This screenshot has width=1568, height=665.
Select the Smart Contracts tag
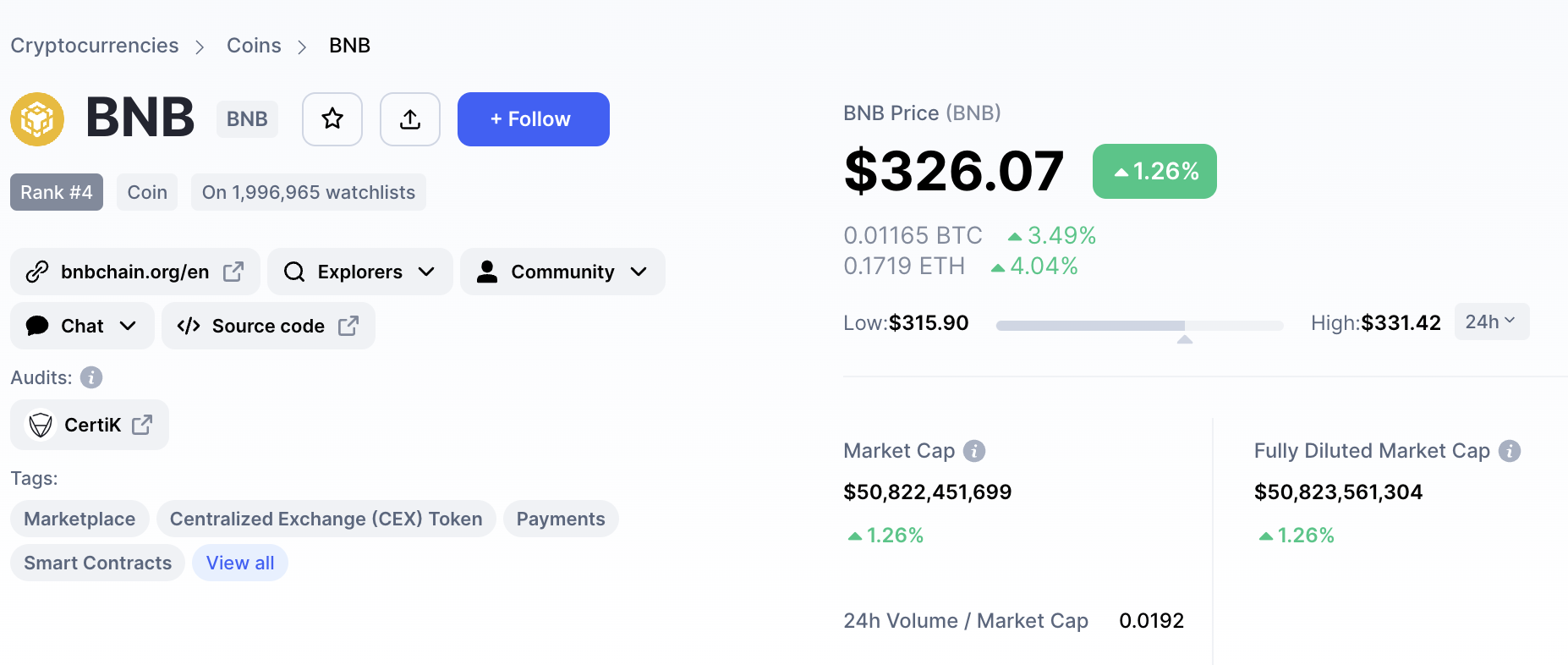coord(97,563)
